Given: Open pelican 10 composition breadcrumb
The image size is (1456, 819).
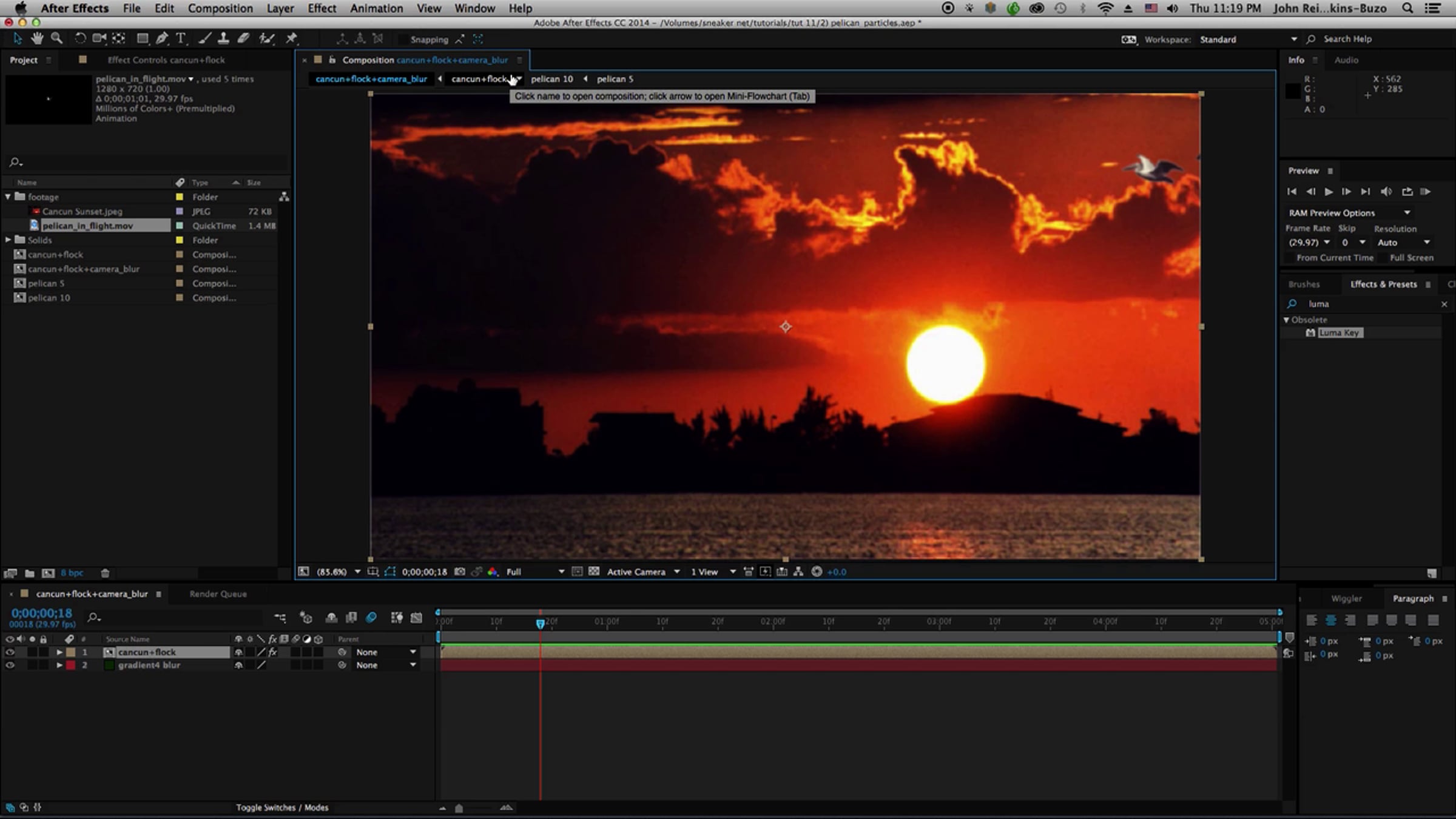Looking at the screenshot, I should point(551,79).
